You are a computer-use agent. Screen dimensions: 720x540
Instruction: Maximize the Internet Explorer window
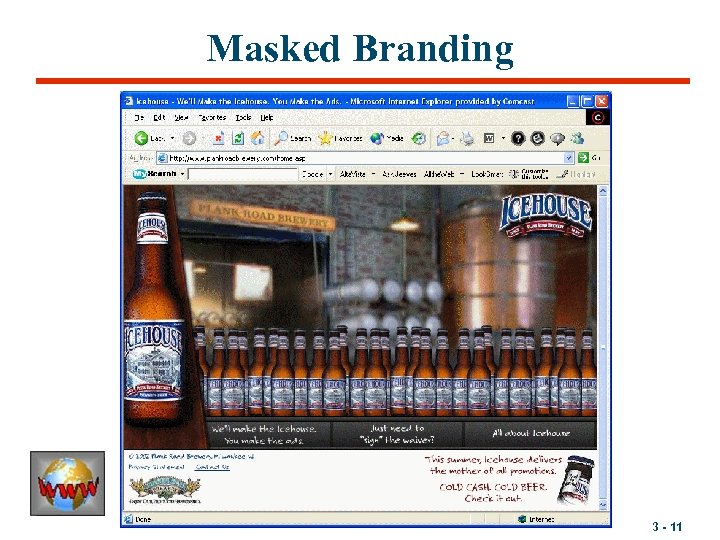[x=587, y=101]
